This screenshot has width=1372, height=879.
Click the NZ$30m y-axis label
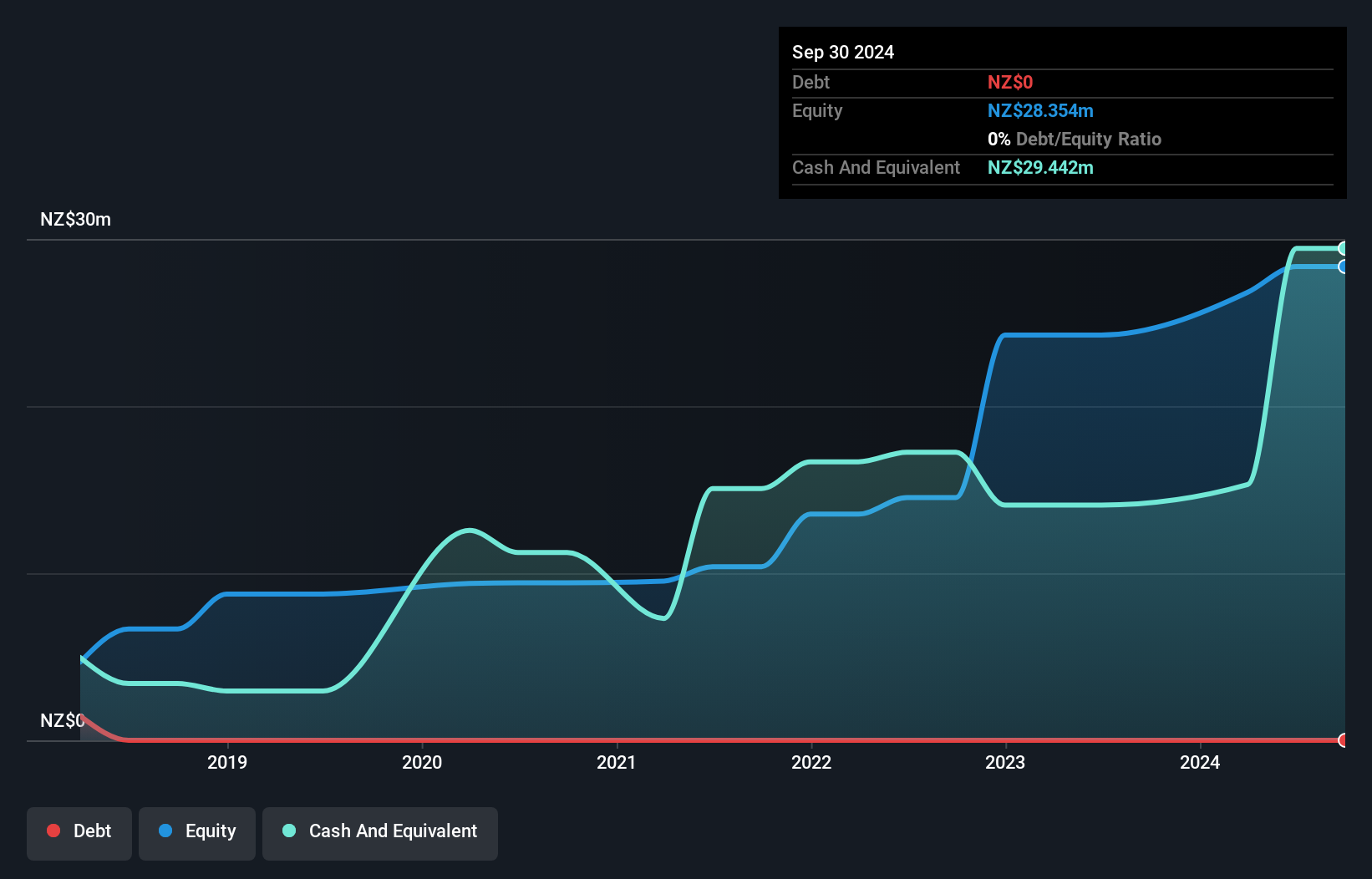coord(75,220)
